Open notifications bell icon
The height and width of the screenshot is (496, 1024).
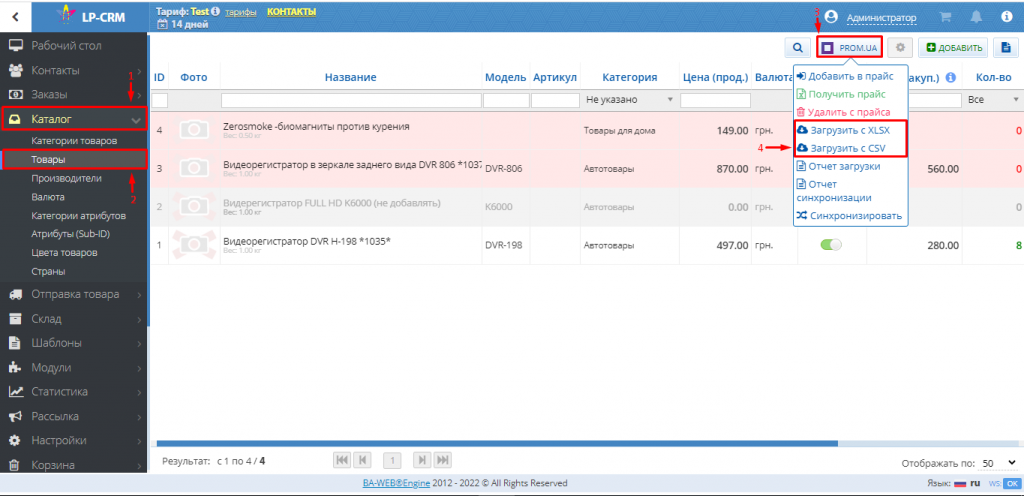(x=976, y=17)
